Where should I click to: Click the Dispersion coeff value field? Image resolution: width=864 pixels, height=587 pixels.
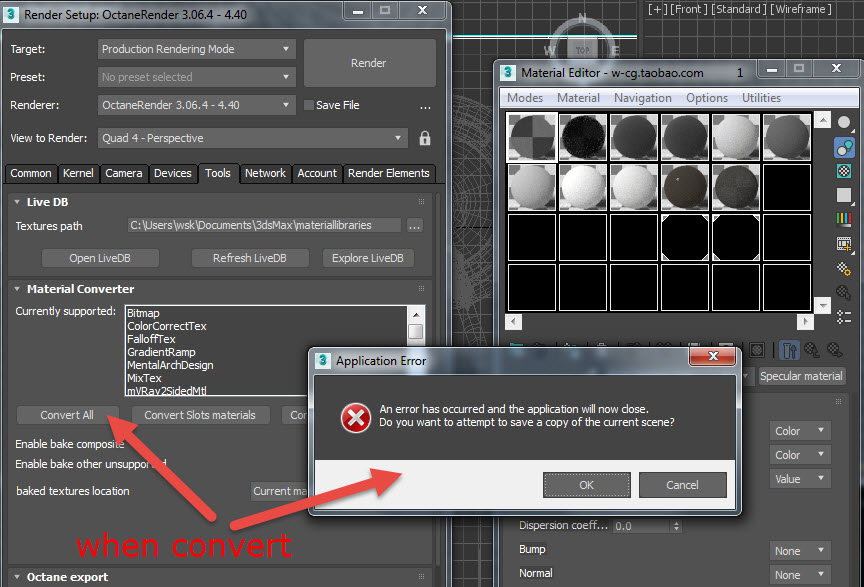(642, 526)
